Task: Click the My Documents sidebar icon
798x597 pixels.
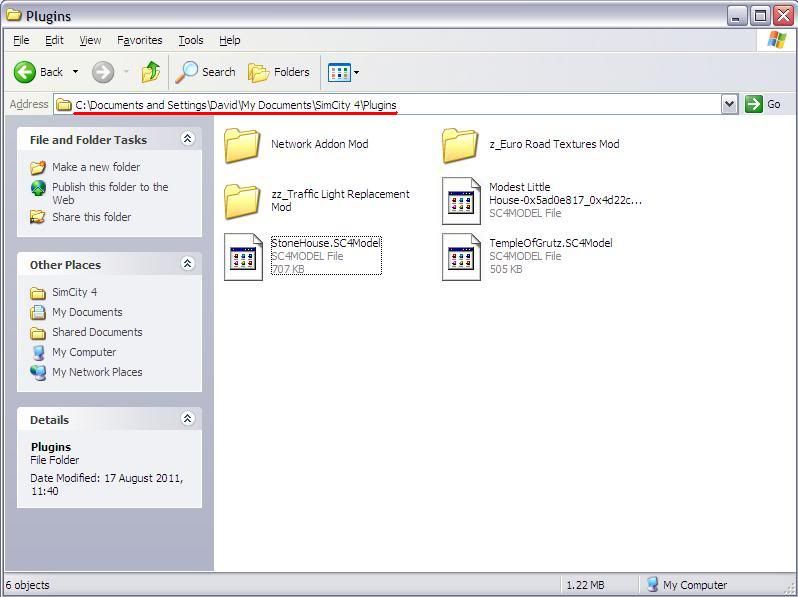Action: 38,312
